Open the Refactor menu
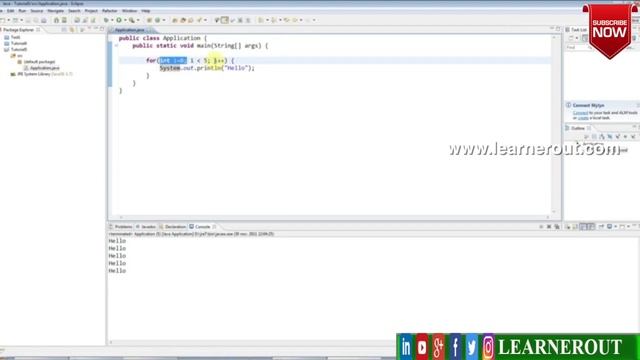 coord(109,11)
